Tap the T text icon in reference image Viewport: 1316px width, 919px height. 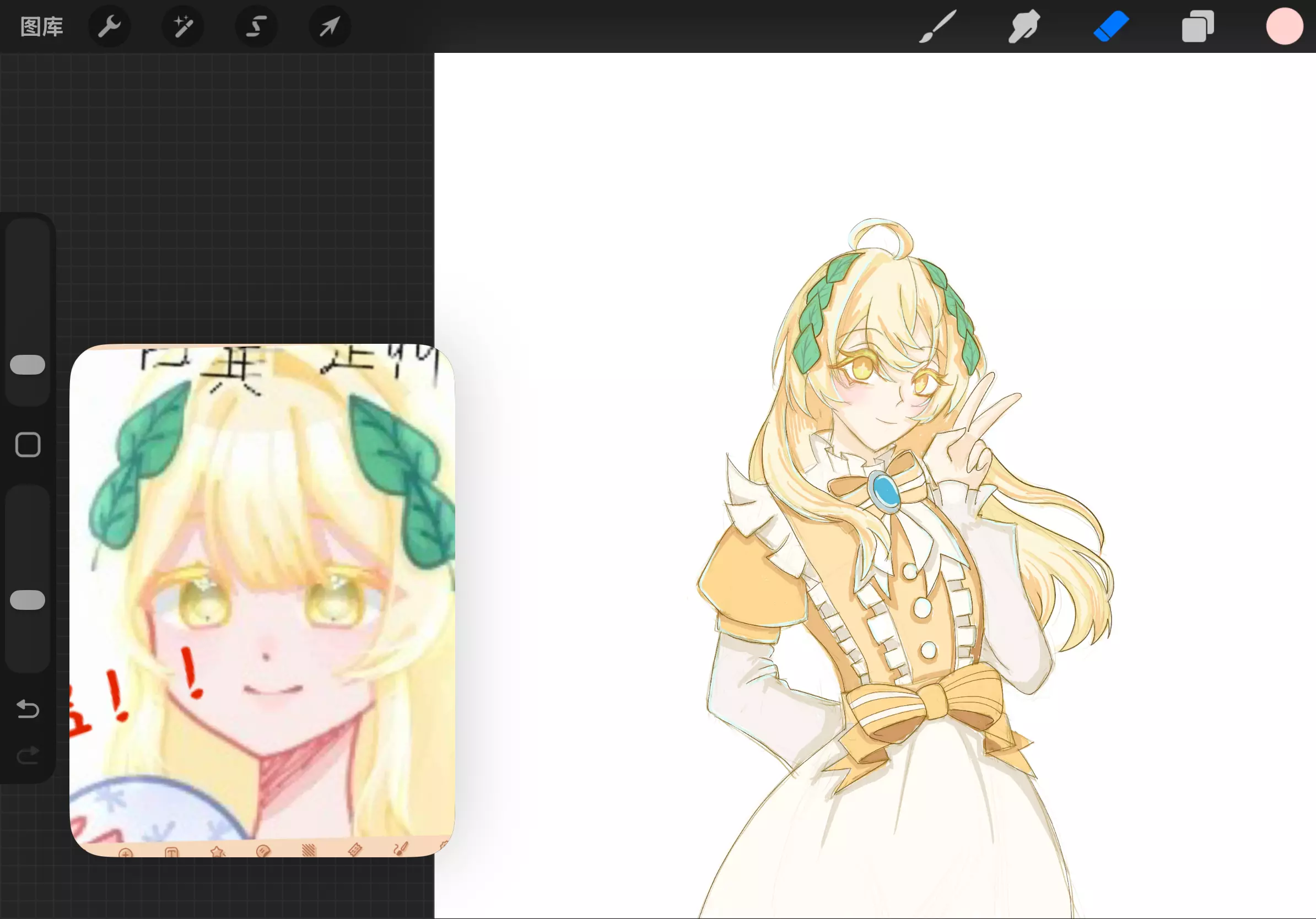[171, 853]
